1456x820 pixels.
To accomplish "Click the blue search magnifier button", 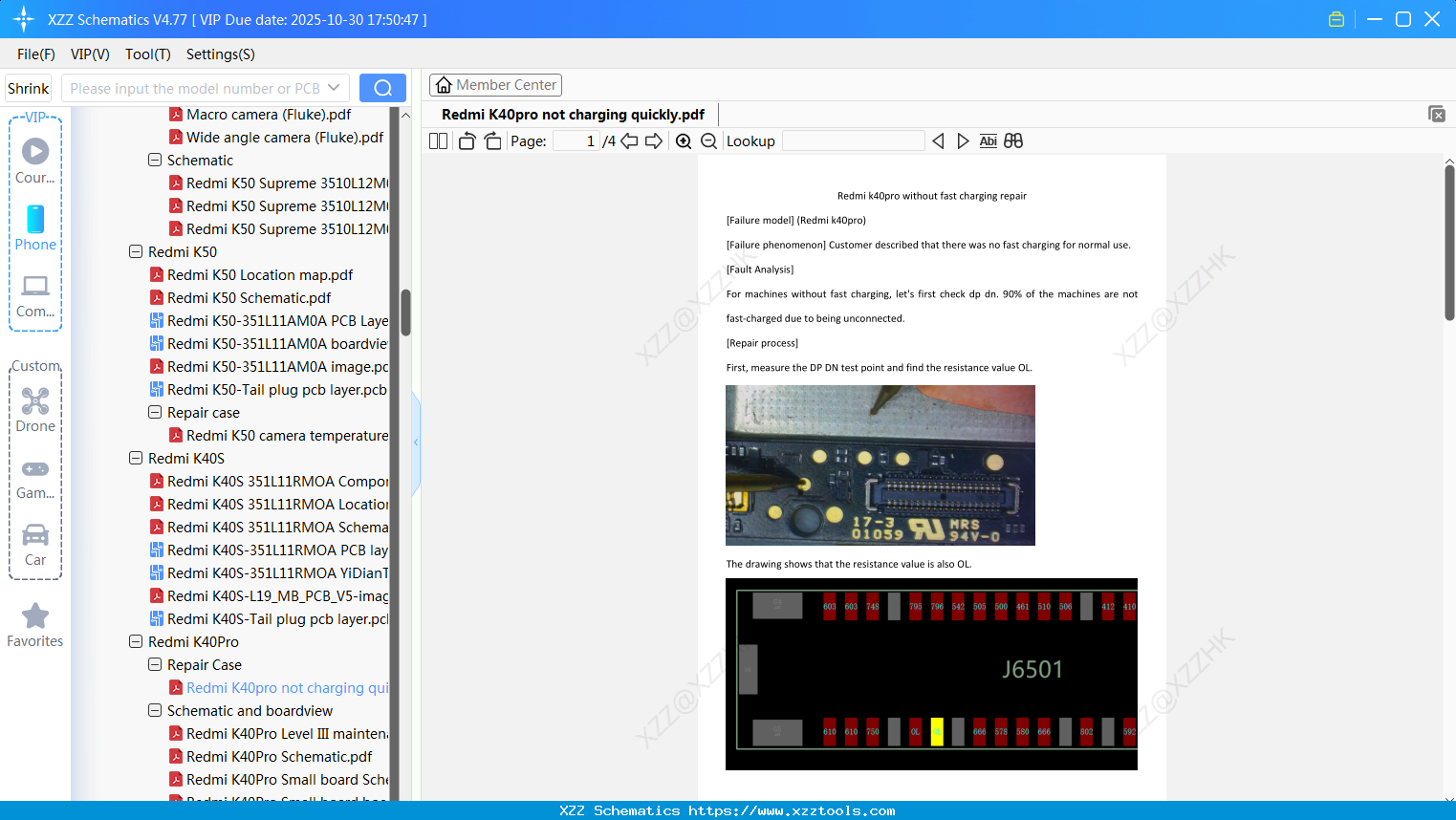I will 382,88.
